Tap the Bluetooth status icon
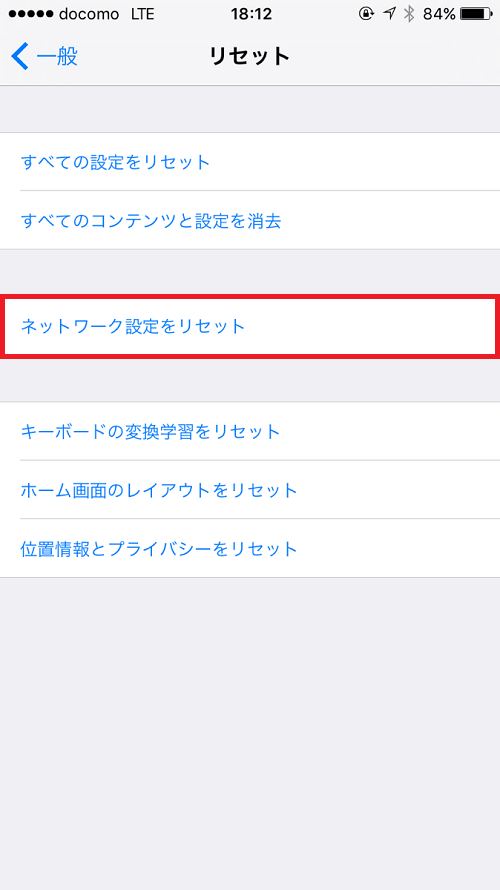Image resolution: width=500 pixels, height=890 pixels. click(409, 14)
